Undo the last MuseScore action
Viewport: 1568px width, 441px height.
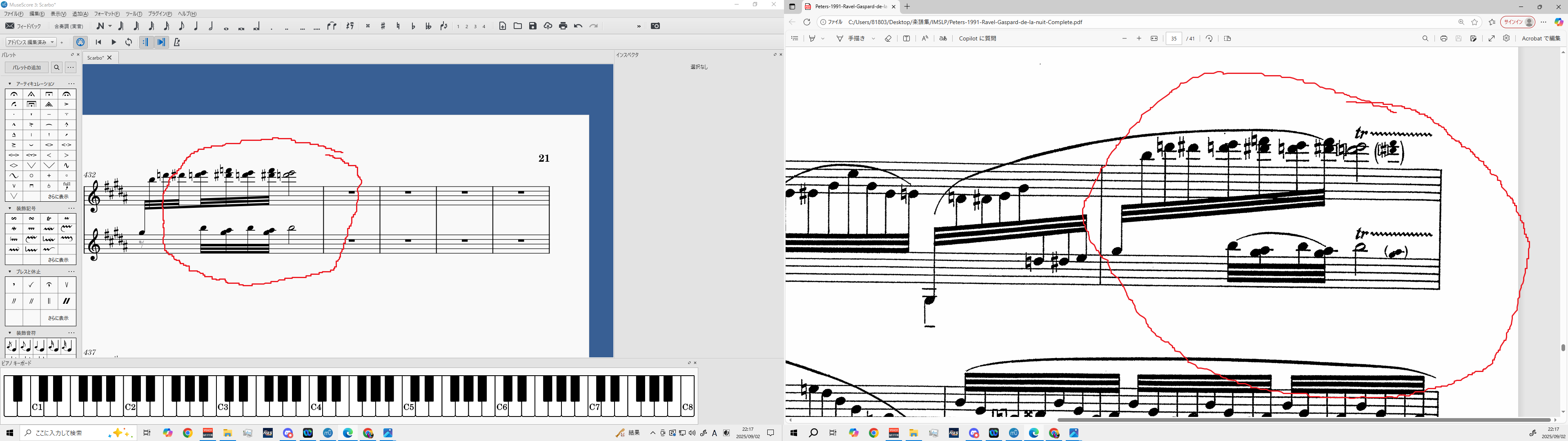578,26
